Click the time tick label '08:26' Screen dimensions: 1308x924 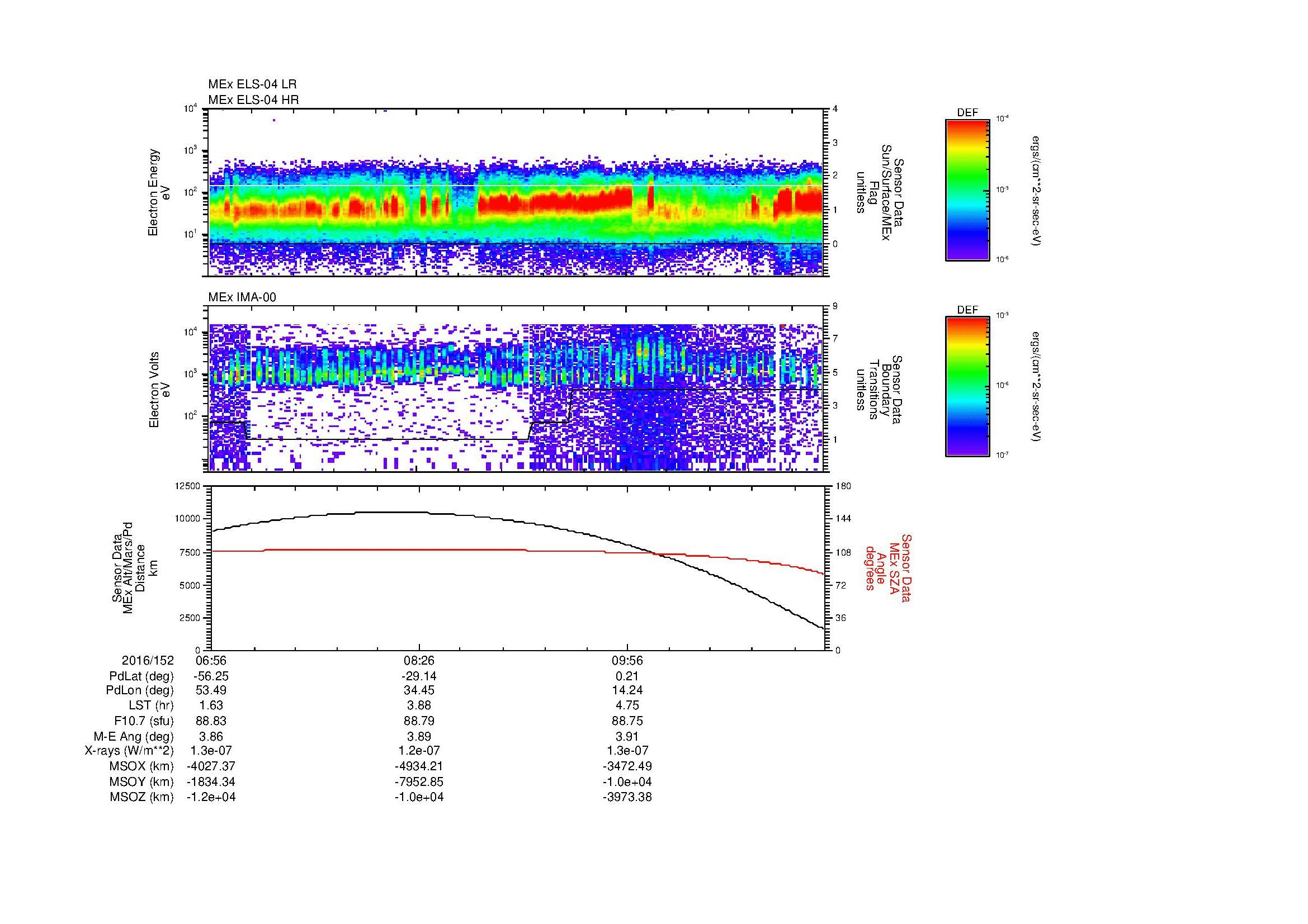point(419,660)
